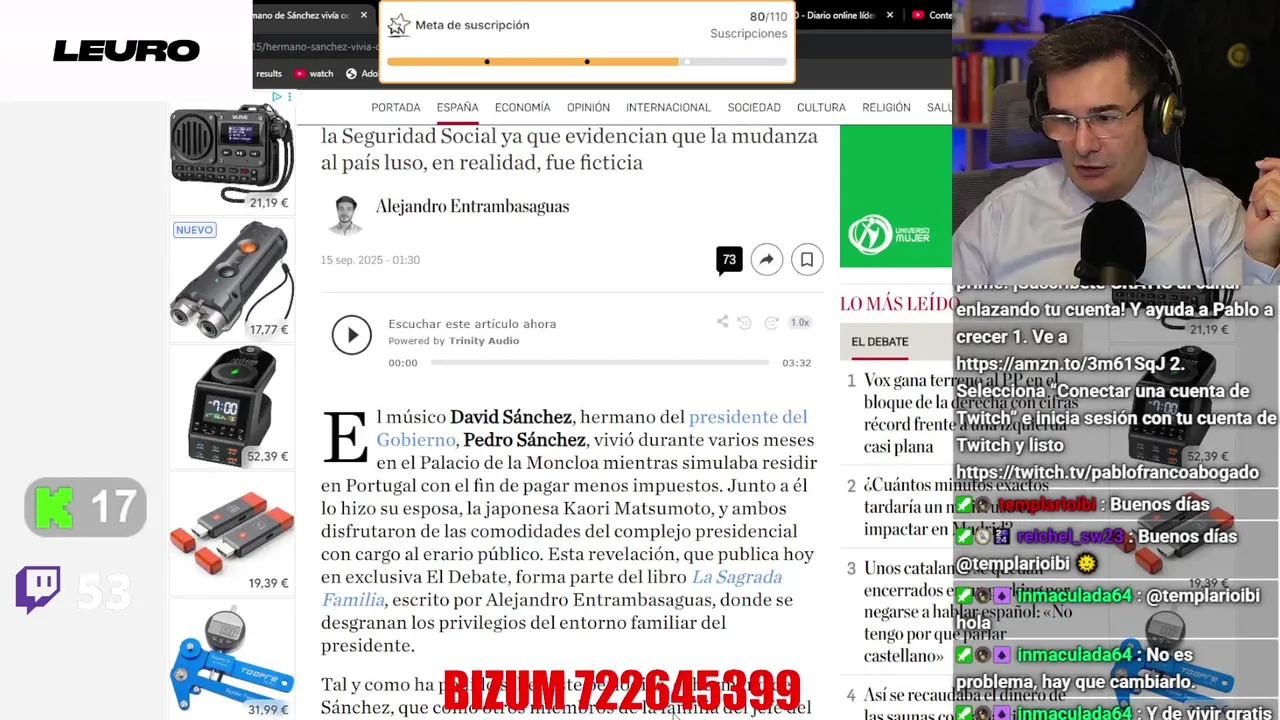Bookmark this article
Screen dimensions: 1280x720
click(807, 260)
